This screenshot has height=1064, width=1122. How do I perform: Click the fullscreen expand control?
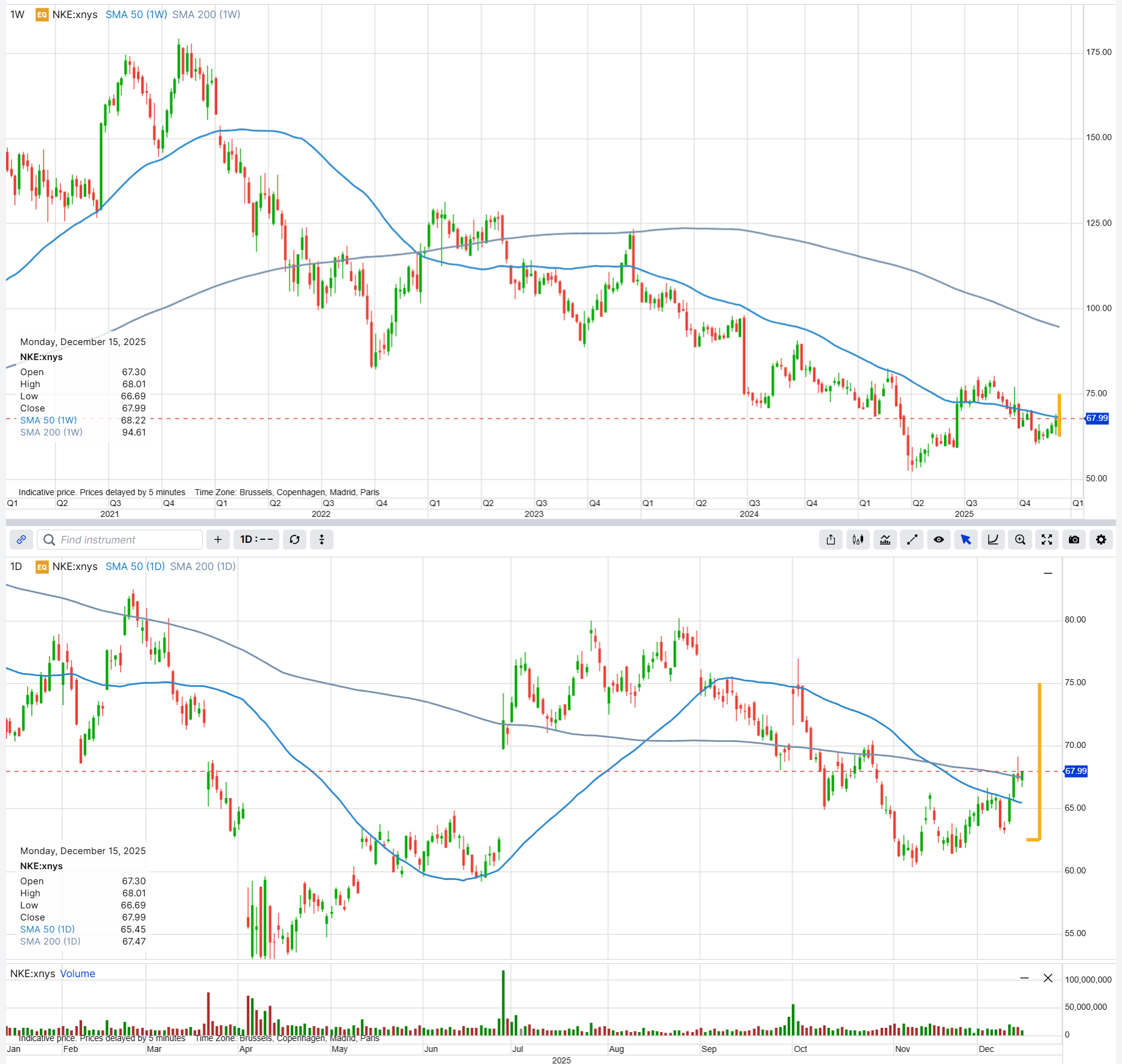(x=1047, y=540)
